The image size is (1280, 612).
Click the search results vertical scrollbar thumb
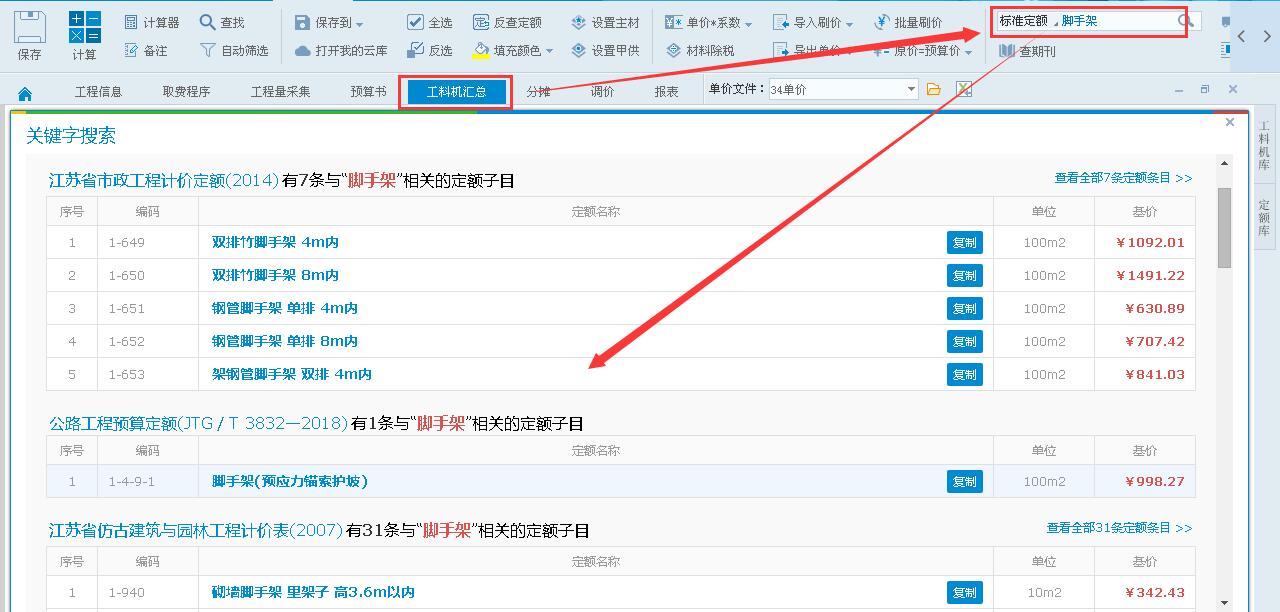click(x=1224, y=227)
